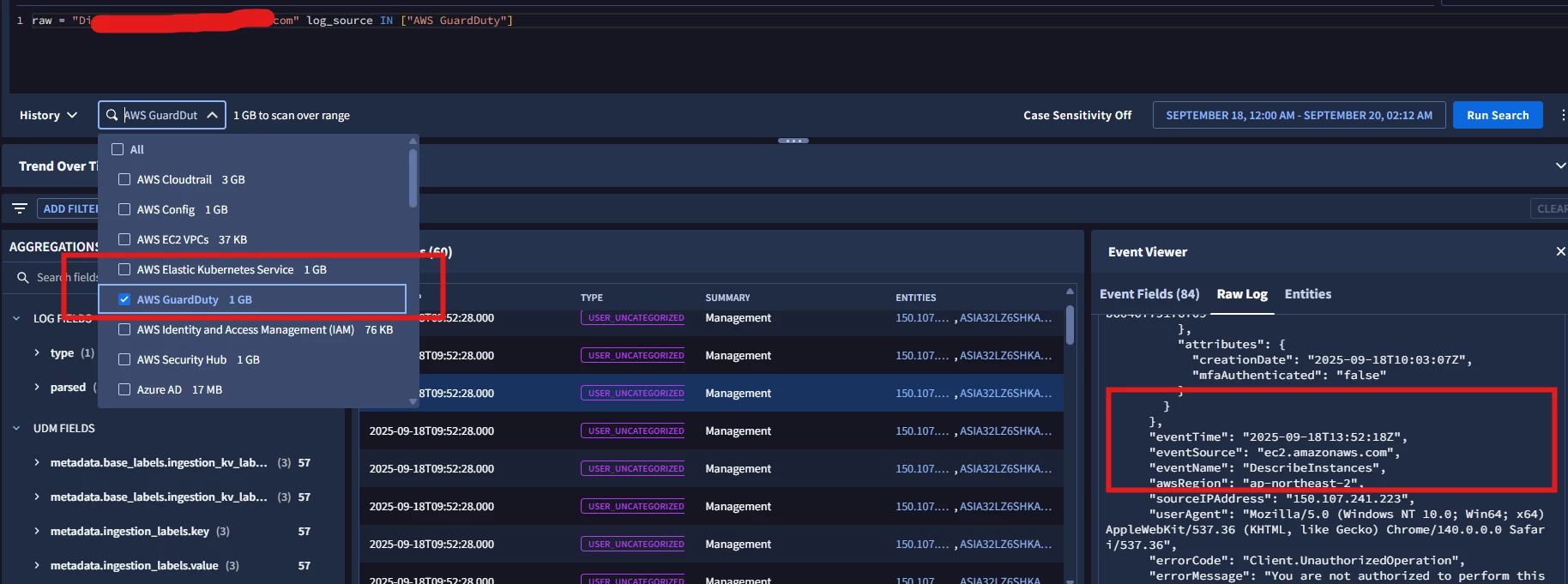1568x584 pixels.
Task: Collapse the Trend Over Time panel chevron
Action: tap(1560, 166)
